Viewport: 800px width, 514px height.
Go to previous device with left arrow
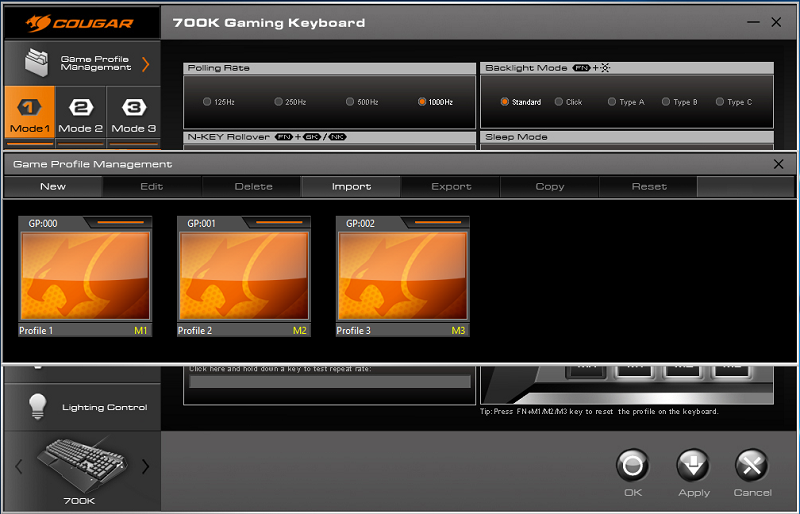(19, 466)
